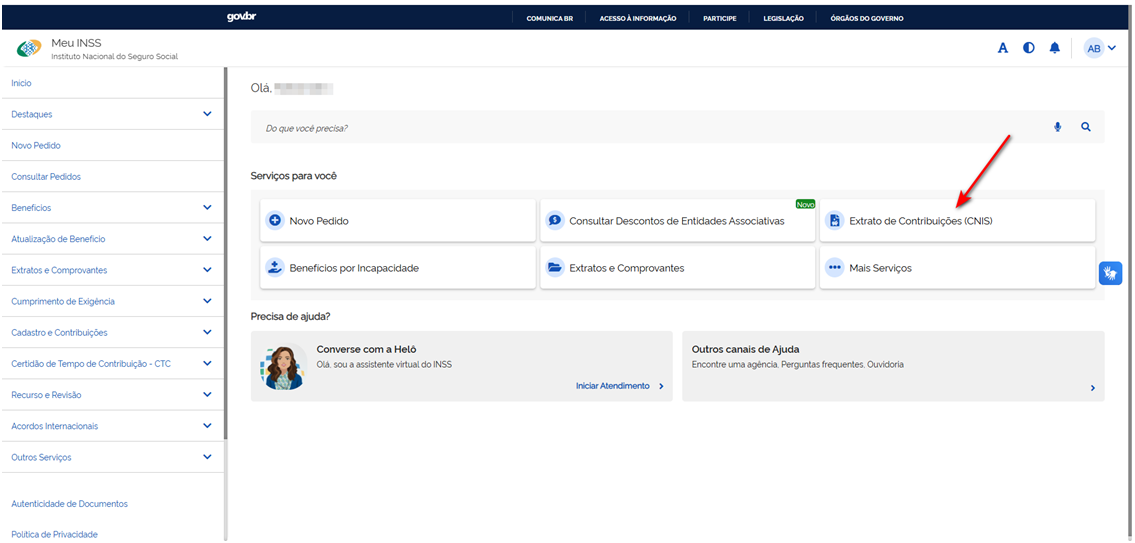Expand Certidão de Tempo de Contribuição - CTC
Image resolution: width=1135 pixels, height=543 pixels.
[208, 363]
